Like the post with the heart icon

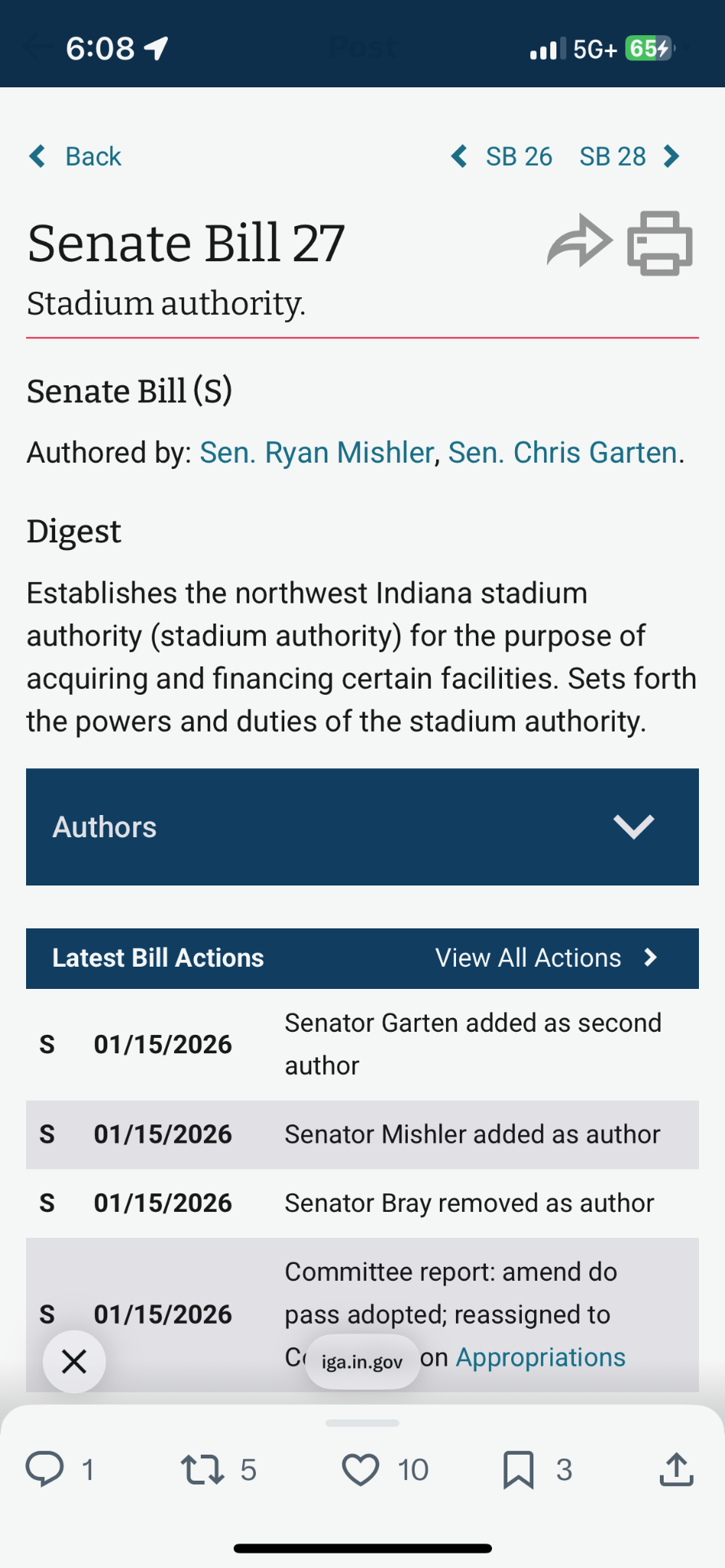click(x=360, y=1469)
